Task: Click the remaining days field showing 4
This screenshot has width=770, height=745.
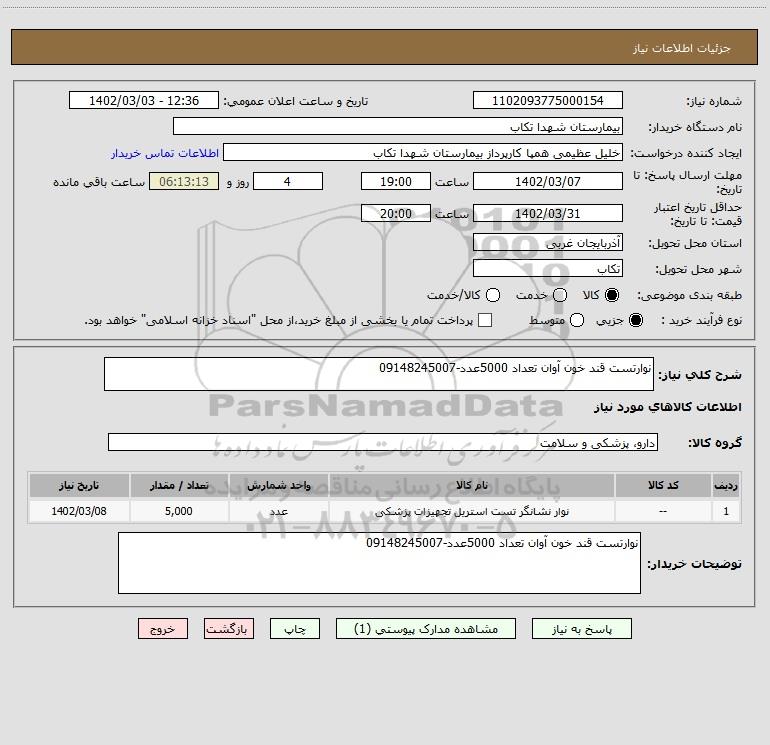Action: 288,181
